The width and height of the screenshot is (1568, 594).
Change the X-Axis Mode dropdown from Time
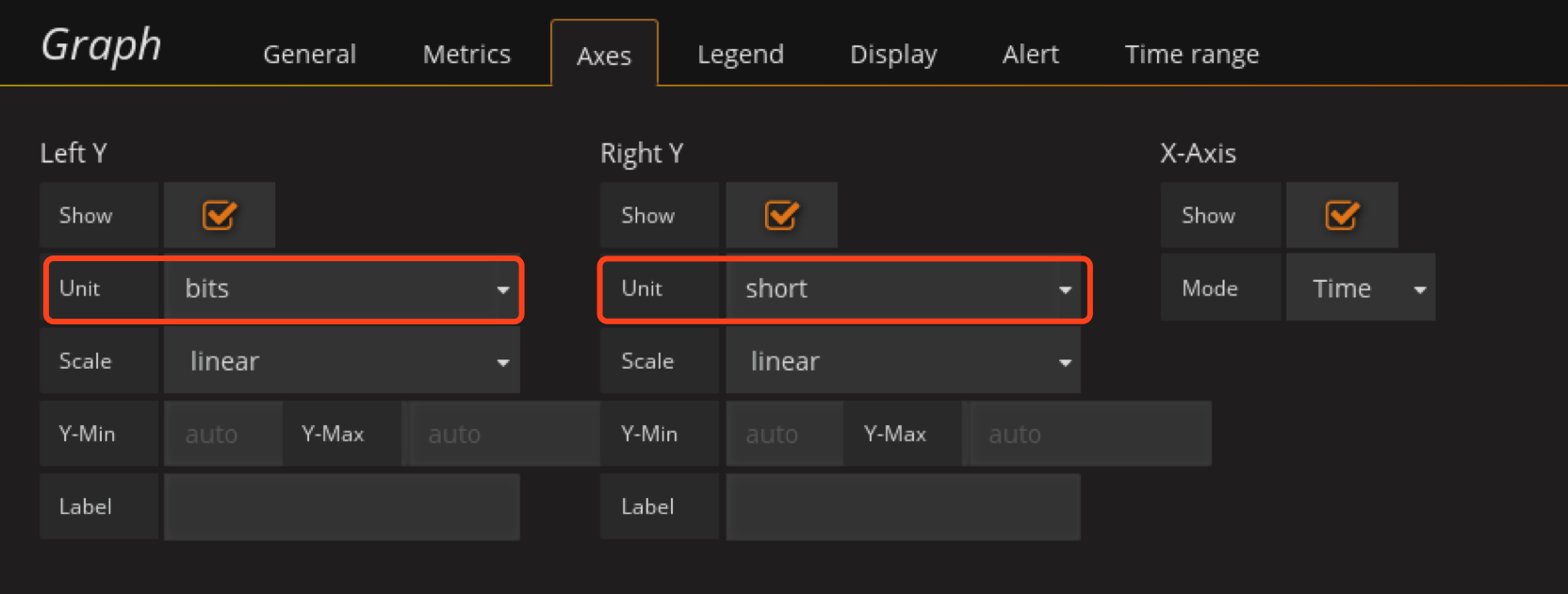click(1361, 289)
